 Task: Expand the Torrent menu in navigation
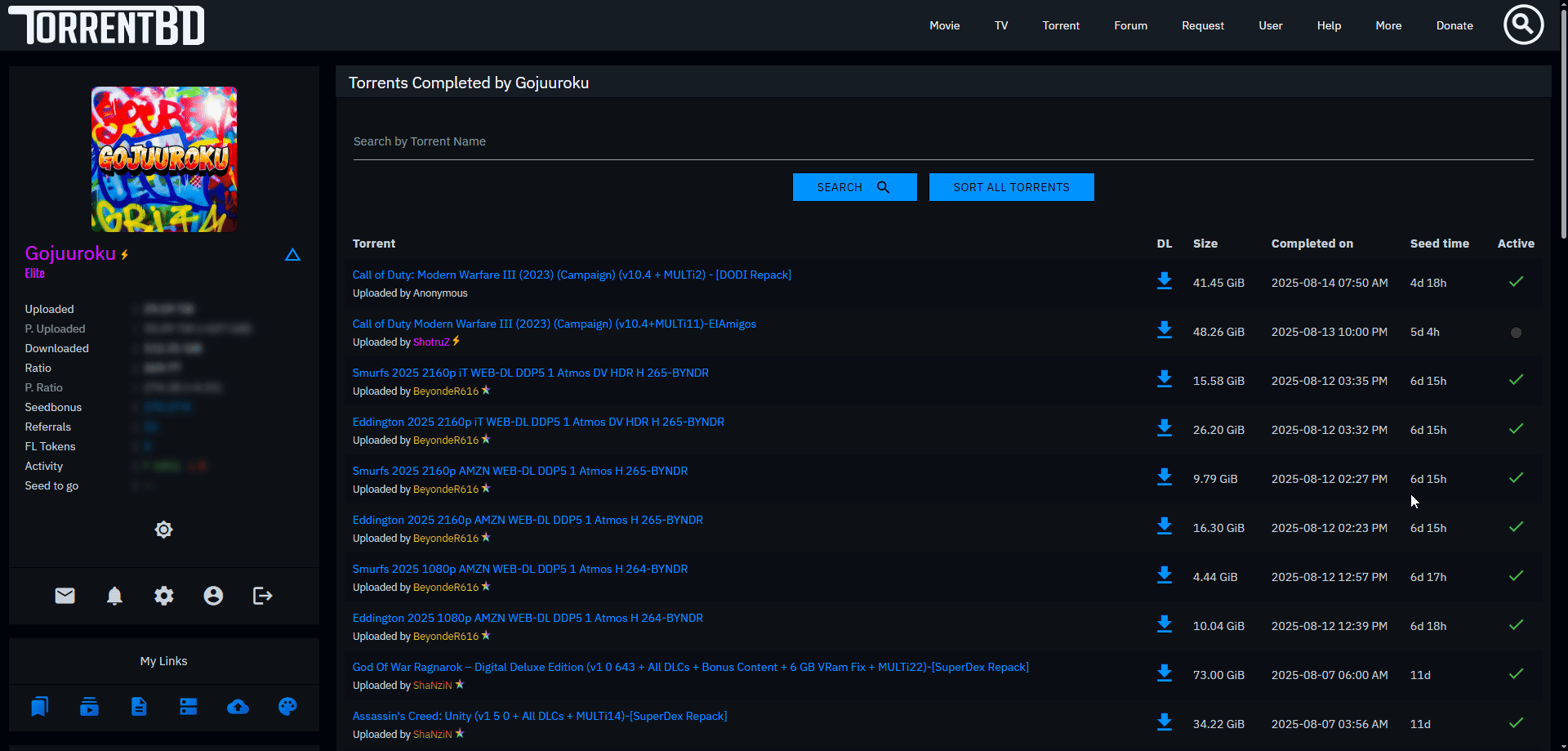pyautogui.click(x=1060, y=25)
